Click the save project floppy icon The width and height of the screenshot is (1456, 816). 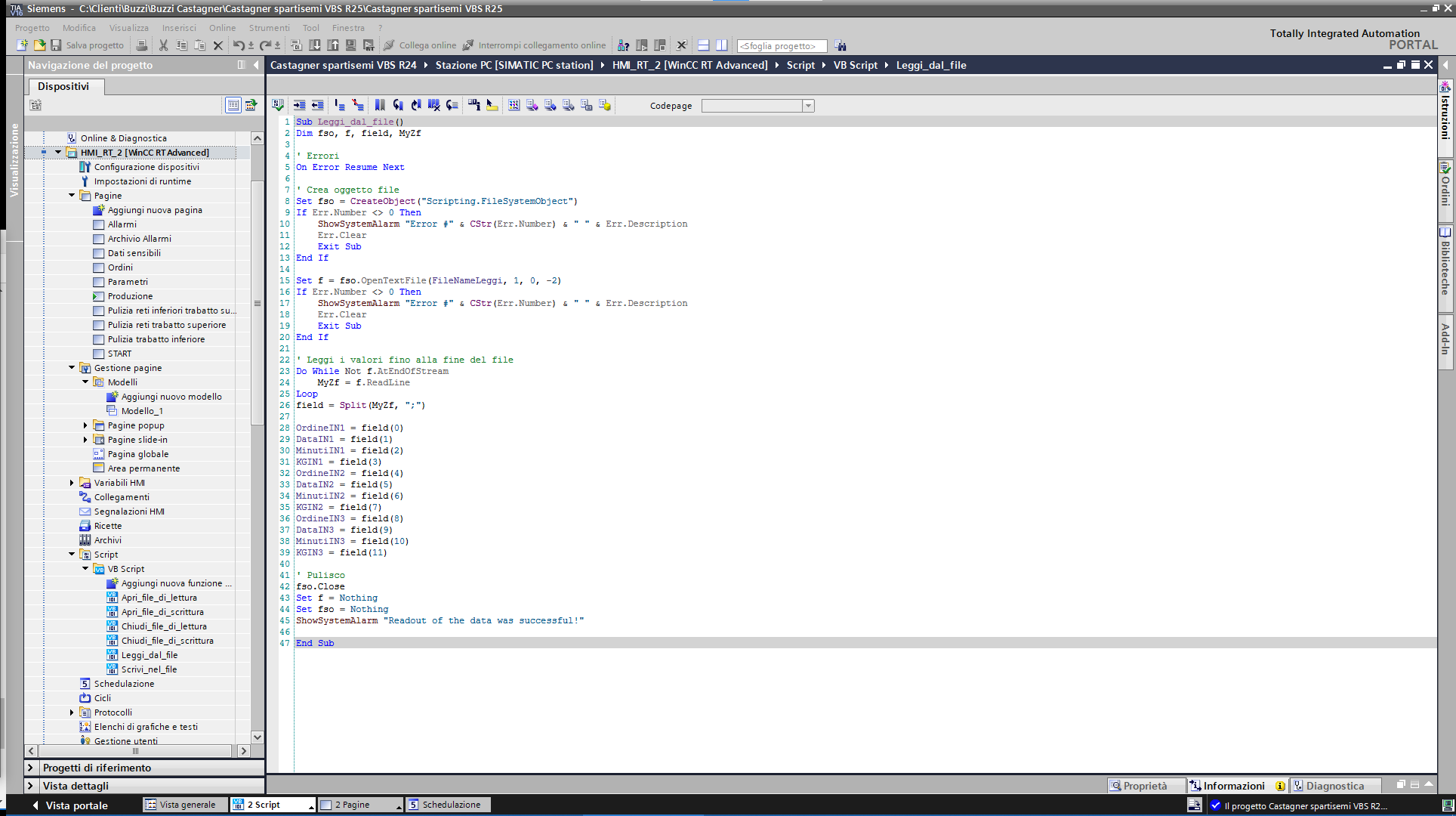(x=56, y=45)
